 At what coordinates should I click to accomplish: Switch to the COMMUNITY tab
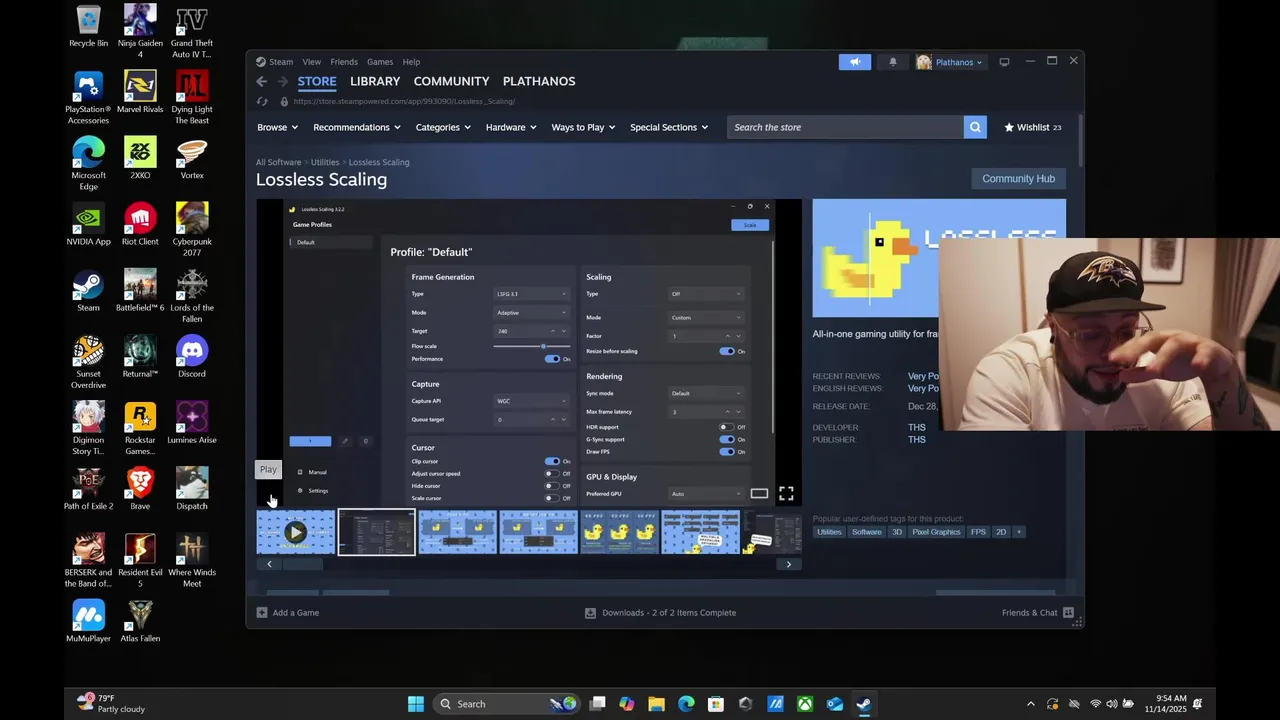451,81
